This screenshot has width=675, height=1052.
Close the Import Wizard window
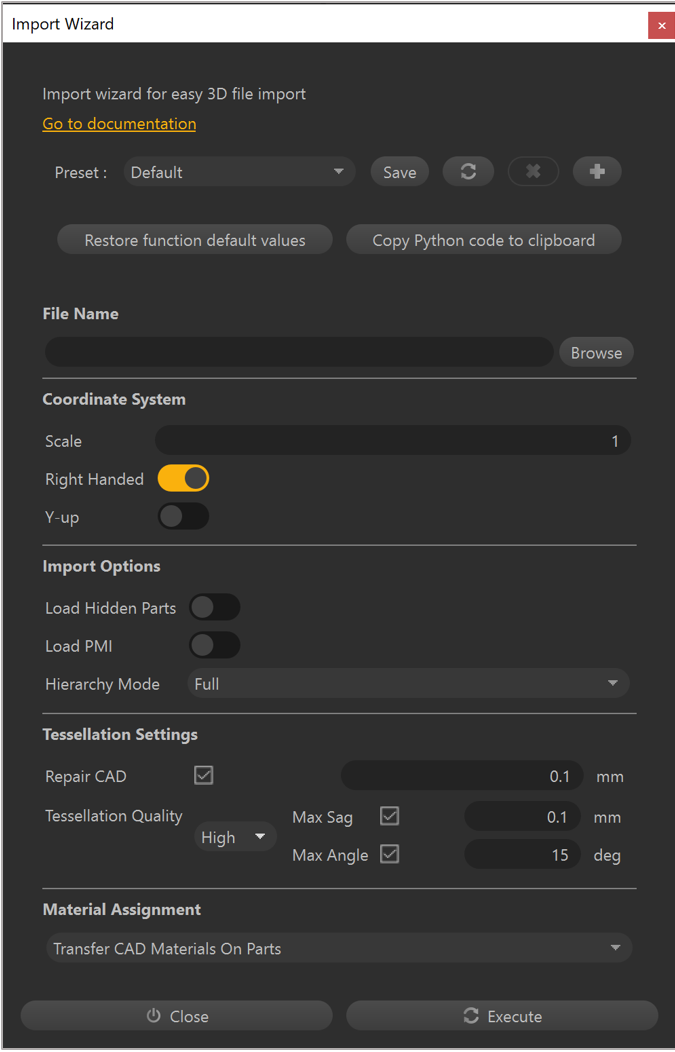point(661,25)
